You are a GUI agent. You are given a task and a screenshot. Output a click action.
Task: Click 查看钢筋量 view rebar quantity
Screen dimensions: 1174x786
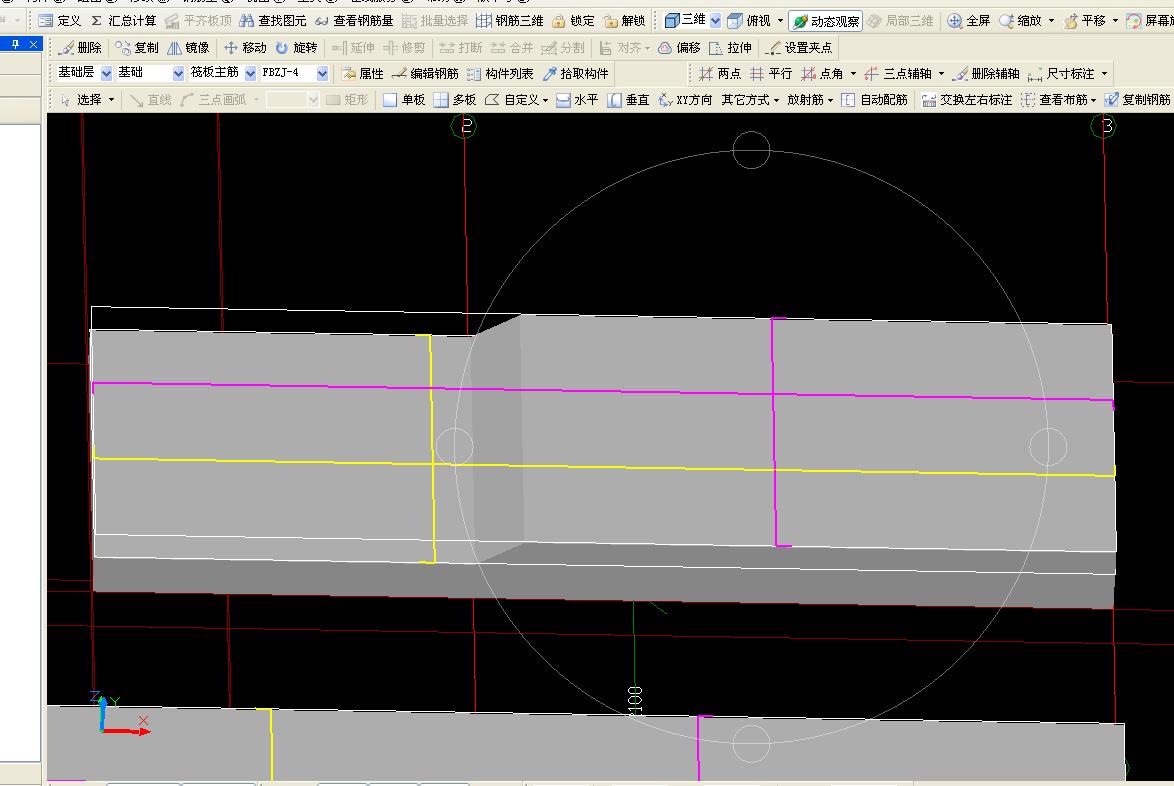354,21
